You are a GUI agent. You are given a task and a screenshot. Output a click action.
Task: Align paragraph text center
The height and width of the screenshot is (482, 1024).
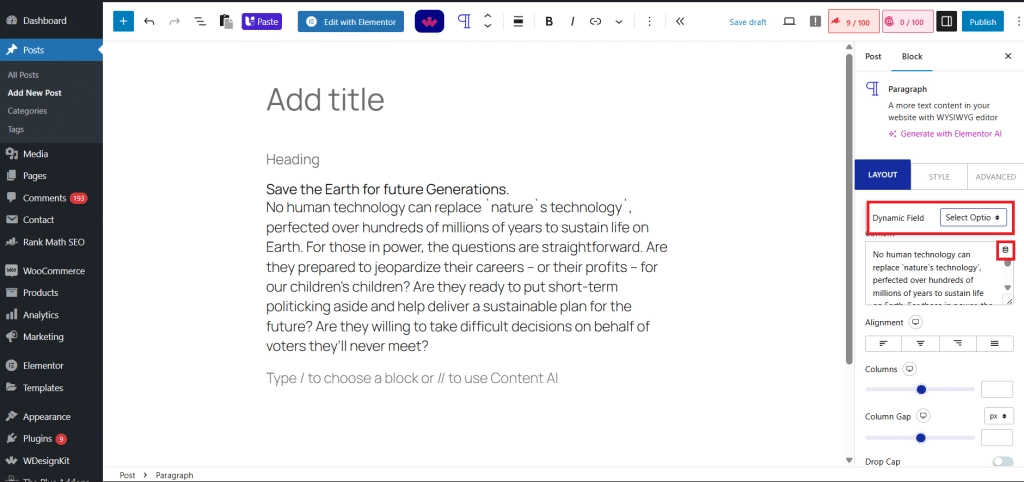click(x=920, y=344)
